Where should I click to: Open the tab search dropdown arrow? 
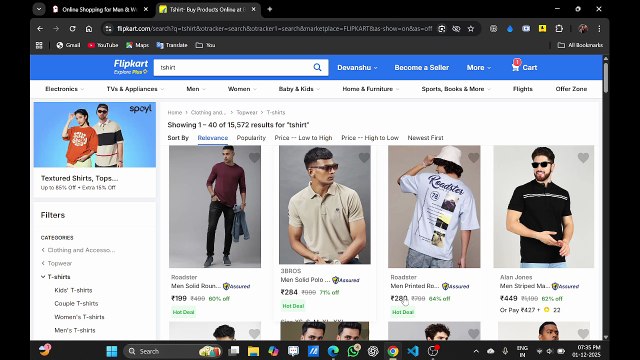pos(39,9)
